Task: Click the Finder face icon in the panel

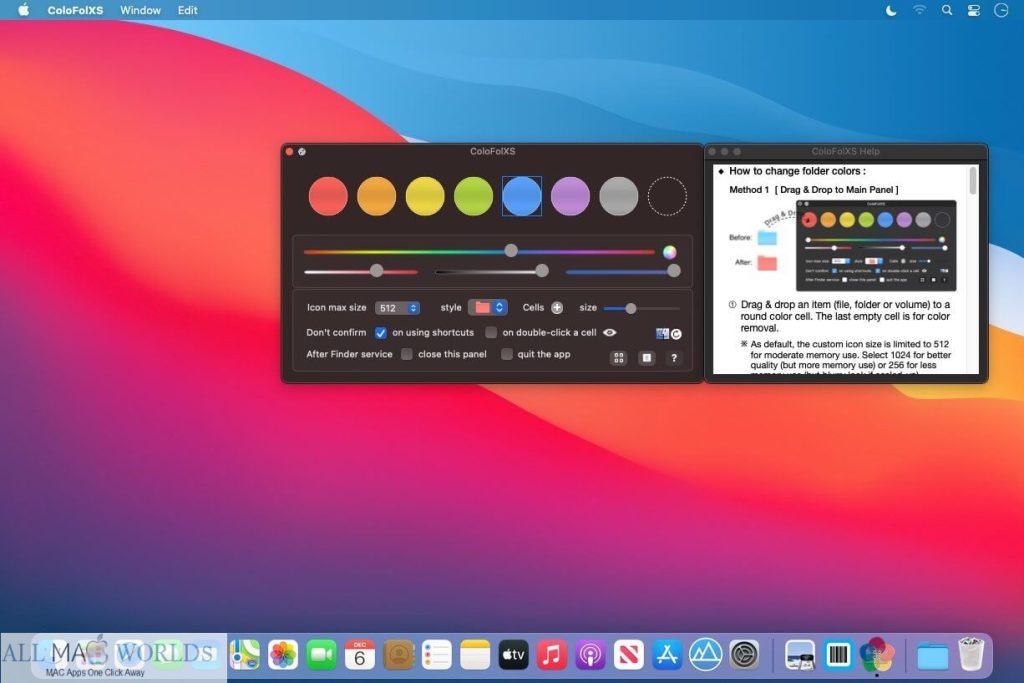Action: [662, 334]
